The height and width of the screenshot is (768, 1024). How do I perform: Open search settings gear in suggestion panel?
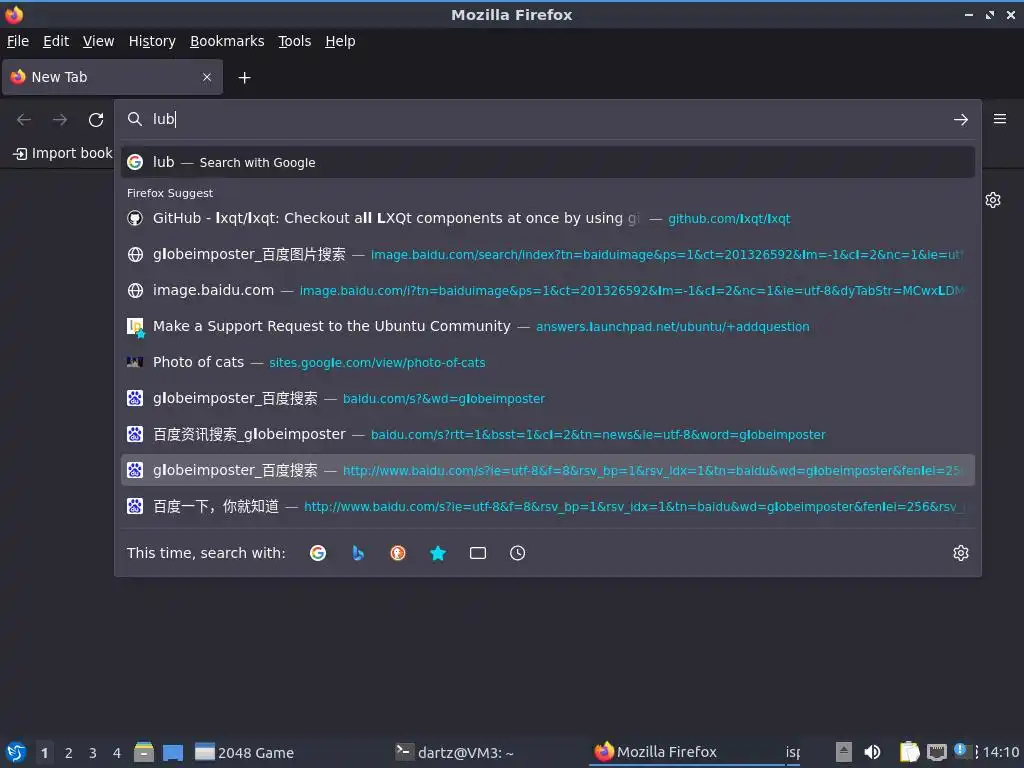(x=961, y=553)
